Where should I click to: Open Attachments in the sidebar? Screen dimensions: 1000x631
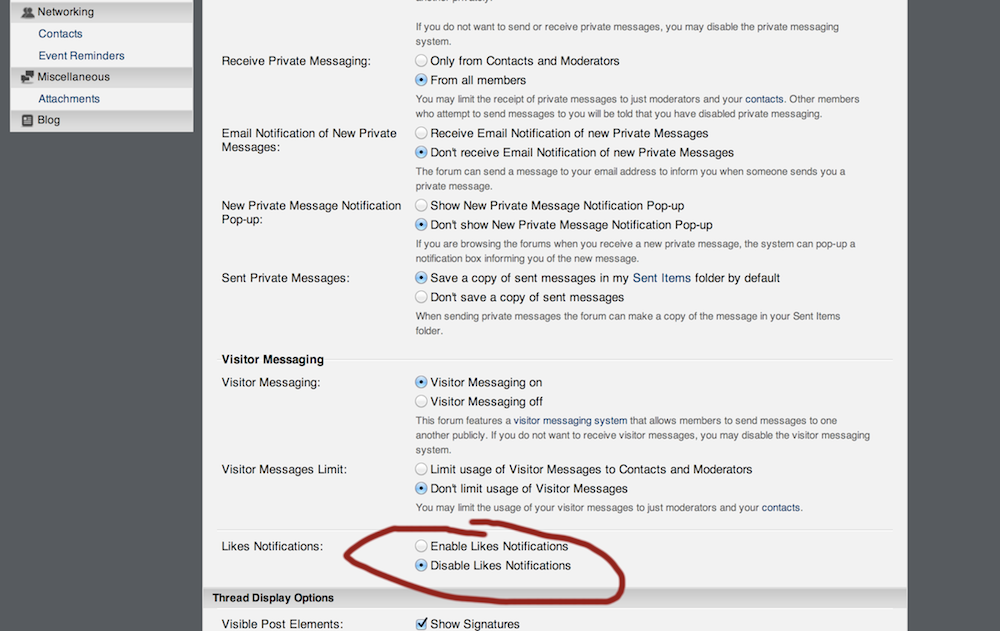coord(69,99)
